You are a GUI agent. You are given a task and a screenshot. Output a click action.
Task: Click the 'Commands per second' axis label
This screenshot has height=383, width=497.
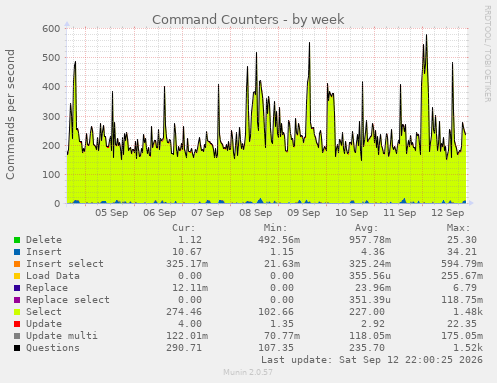(10, 114)
